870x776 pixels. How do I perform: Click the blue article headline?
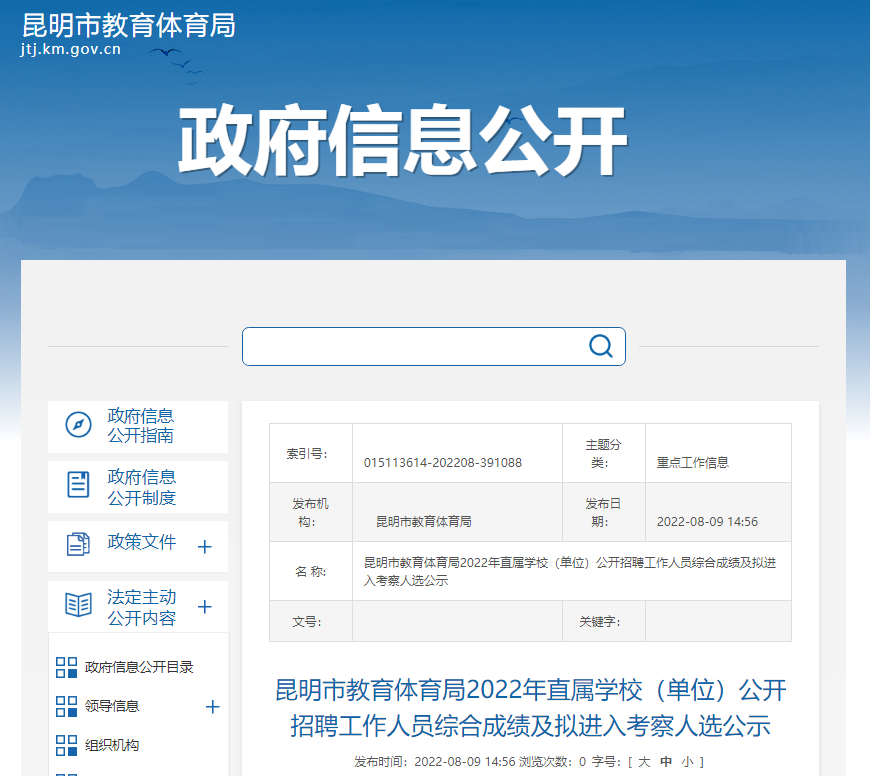pos(530,708)
